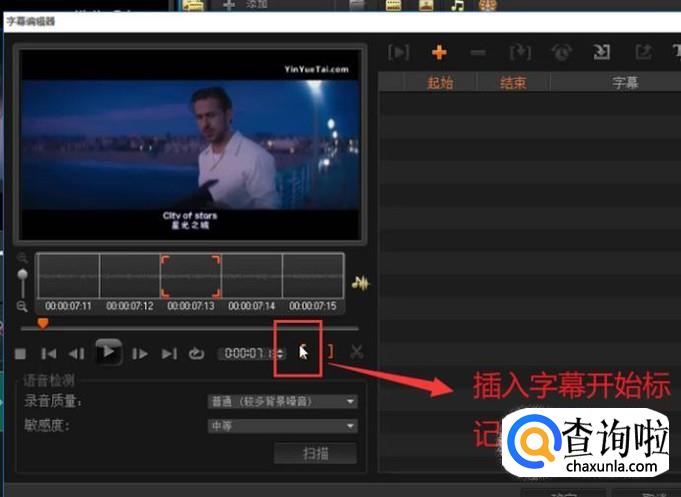Screen dimensions: 681x497
Task: Step back to the previous frame
Action: click(x=76, y=353)
